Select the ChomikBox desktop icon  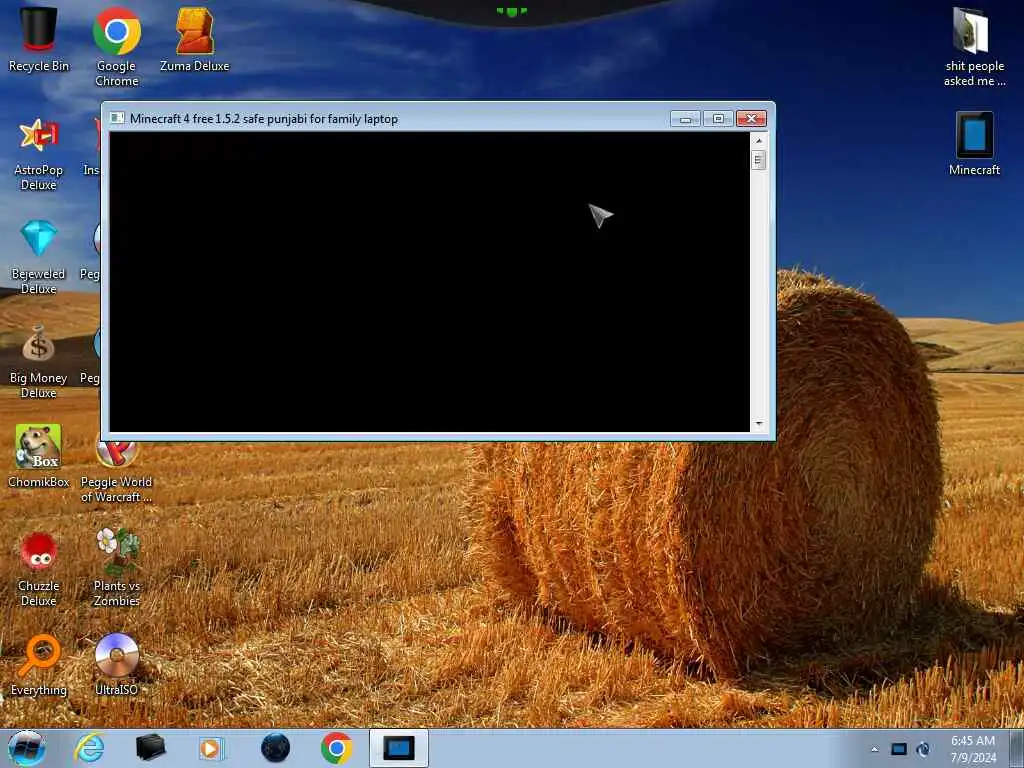tap(39, 456)
